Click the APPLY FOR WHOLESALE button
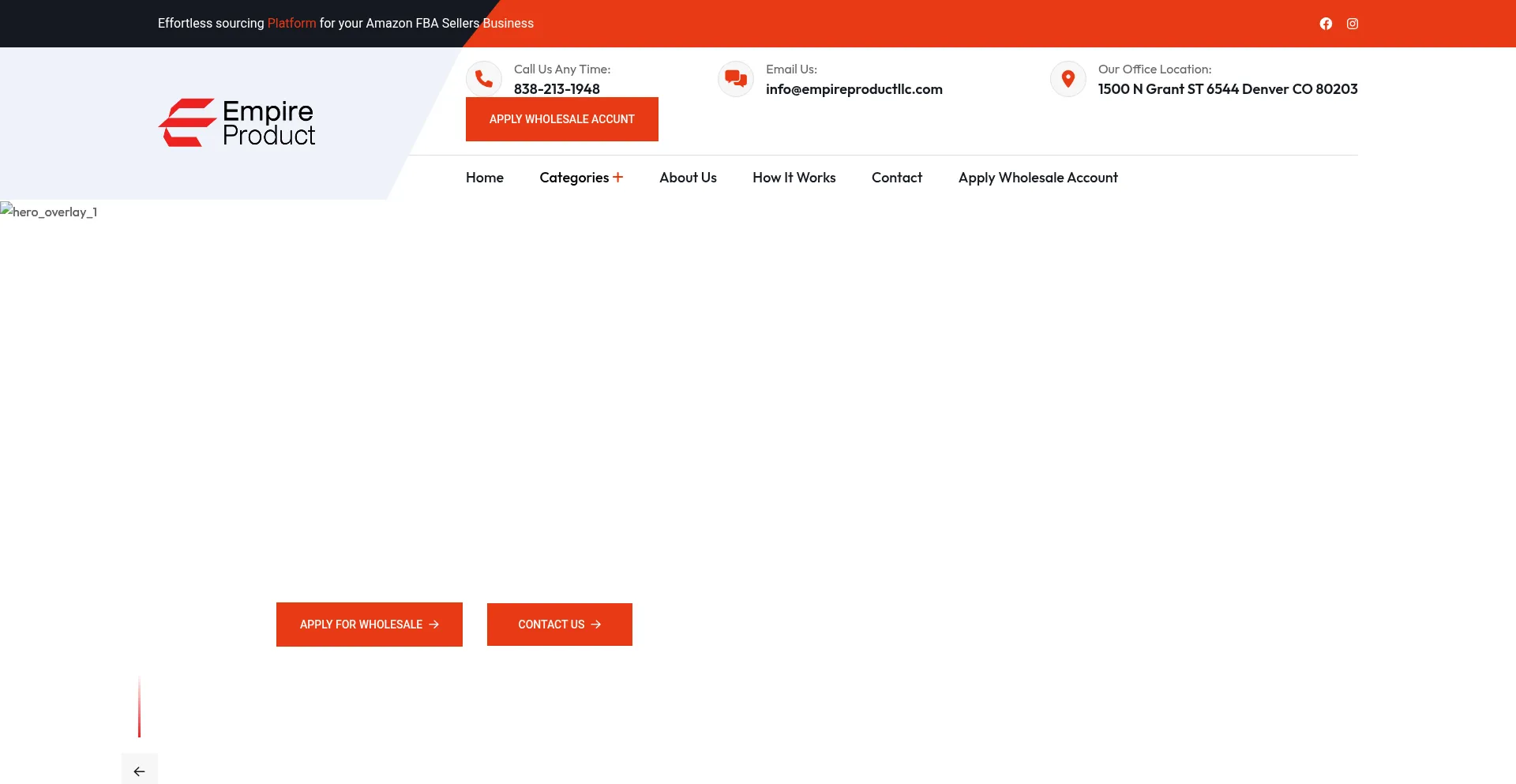This screenshot has width=1516, height=784. point(369,625)
